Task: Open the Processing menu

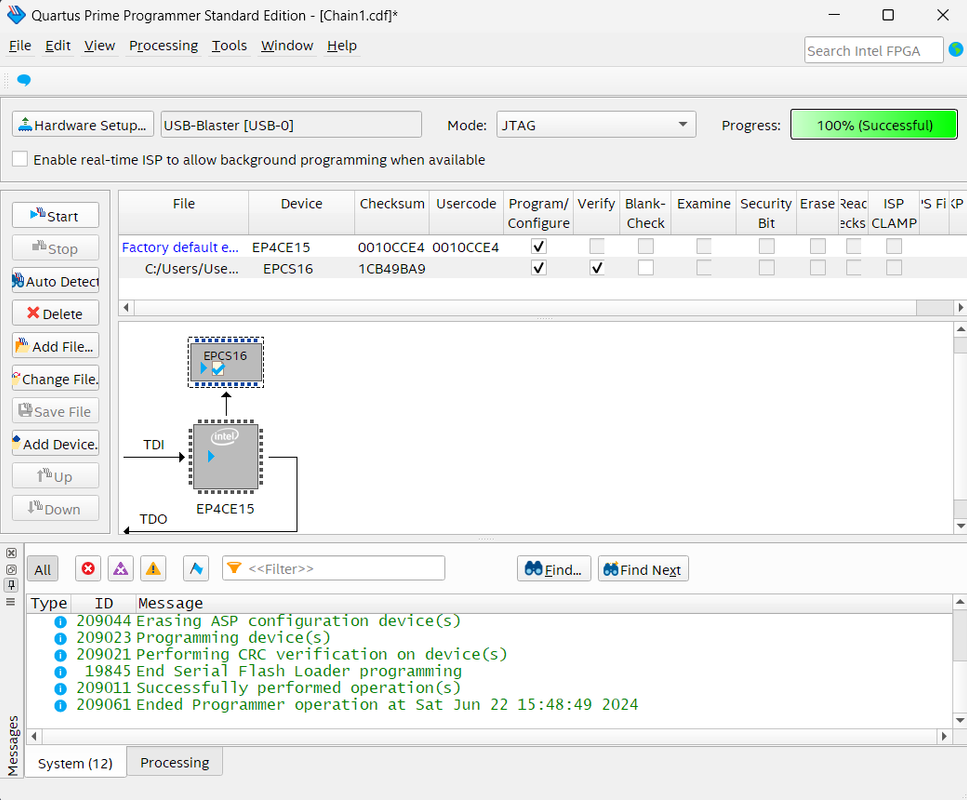Action: (x=163, y=46)
